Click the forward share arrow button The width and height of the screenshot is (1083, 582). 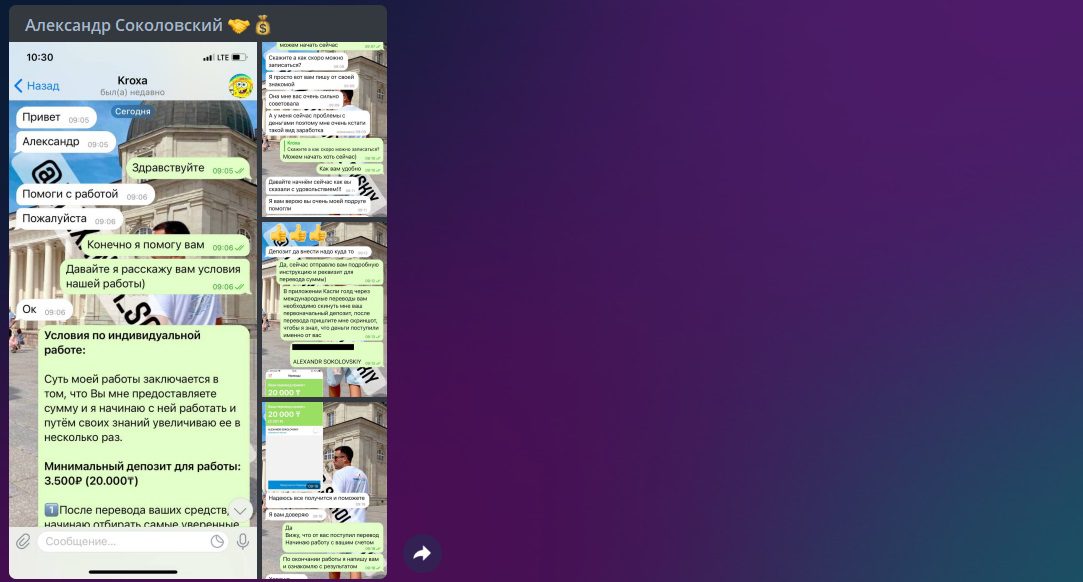tap(422, 553)
